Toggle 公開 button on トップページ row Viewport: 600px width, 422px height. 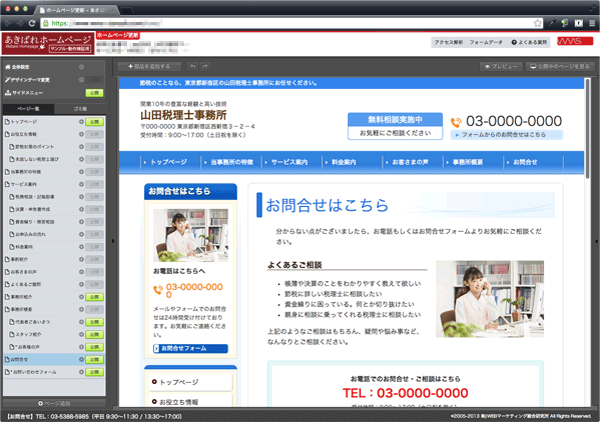(x=95, y=120)
